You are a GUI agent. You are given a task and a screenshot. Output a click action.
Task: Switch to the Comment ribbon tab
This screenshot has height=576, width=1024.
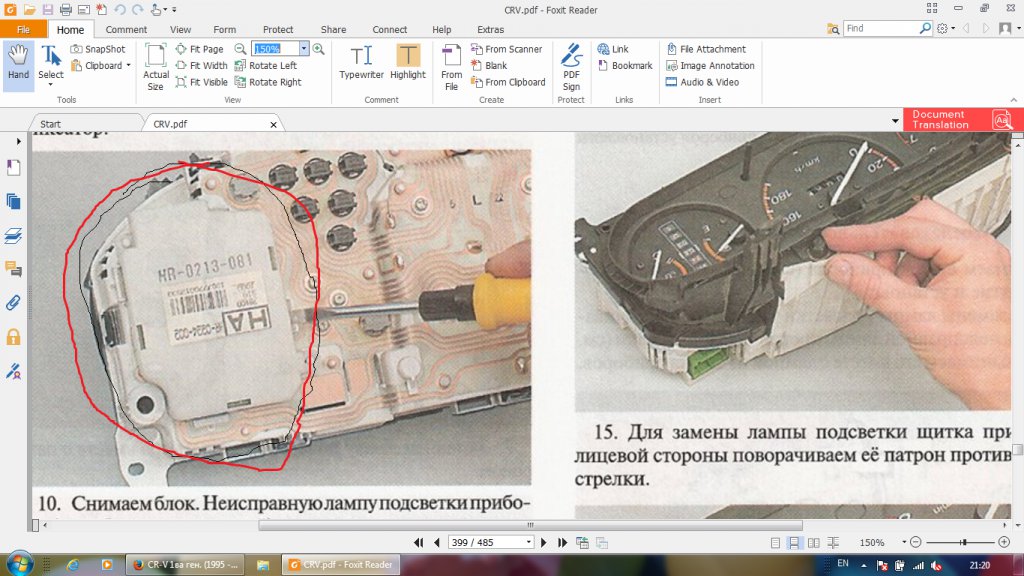click(126, 29)
